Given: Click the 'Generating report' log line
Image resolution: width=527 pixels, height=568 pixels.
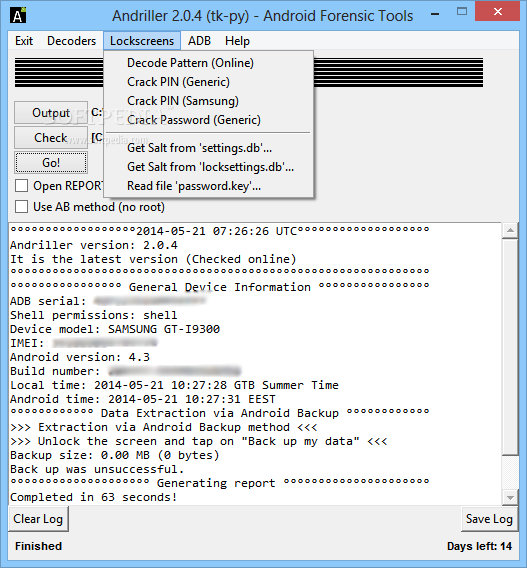Looking at the screenshot, I should pyautogui.click(x=219, y=483).
